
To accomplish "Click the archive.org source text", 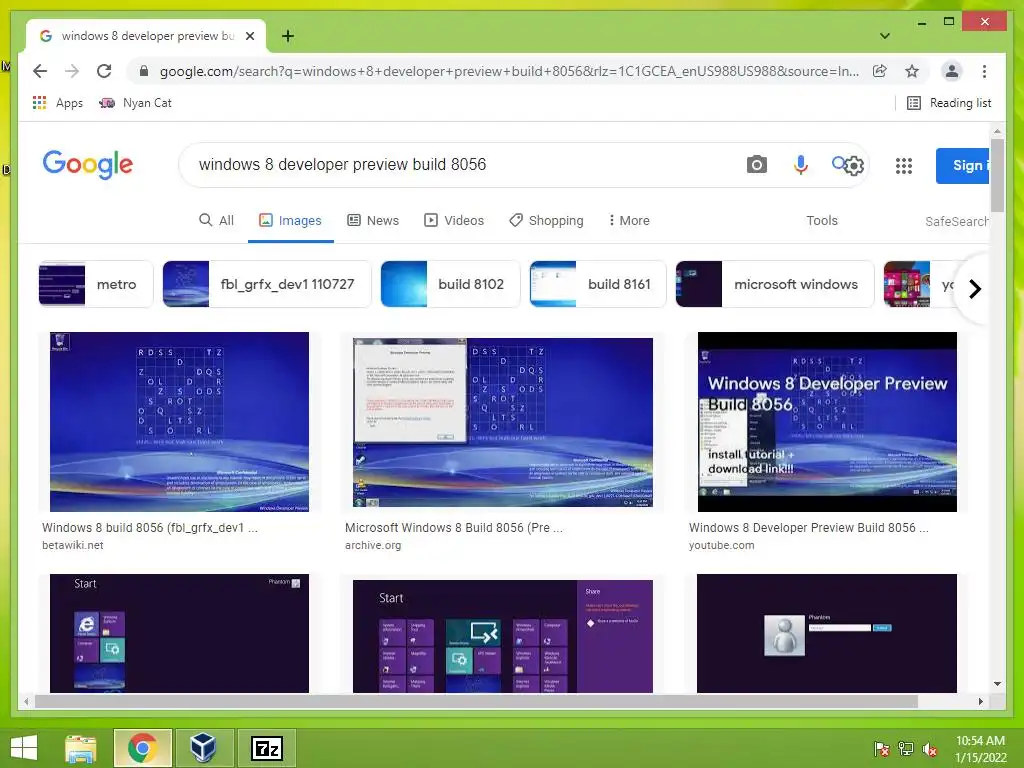I will 373,545.
